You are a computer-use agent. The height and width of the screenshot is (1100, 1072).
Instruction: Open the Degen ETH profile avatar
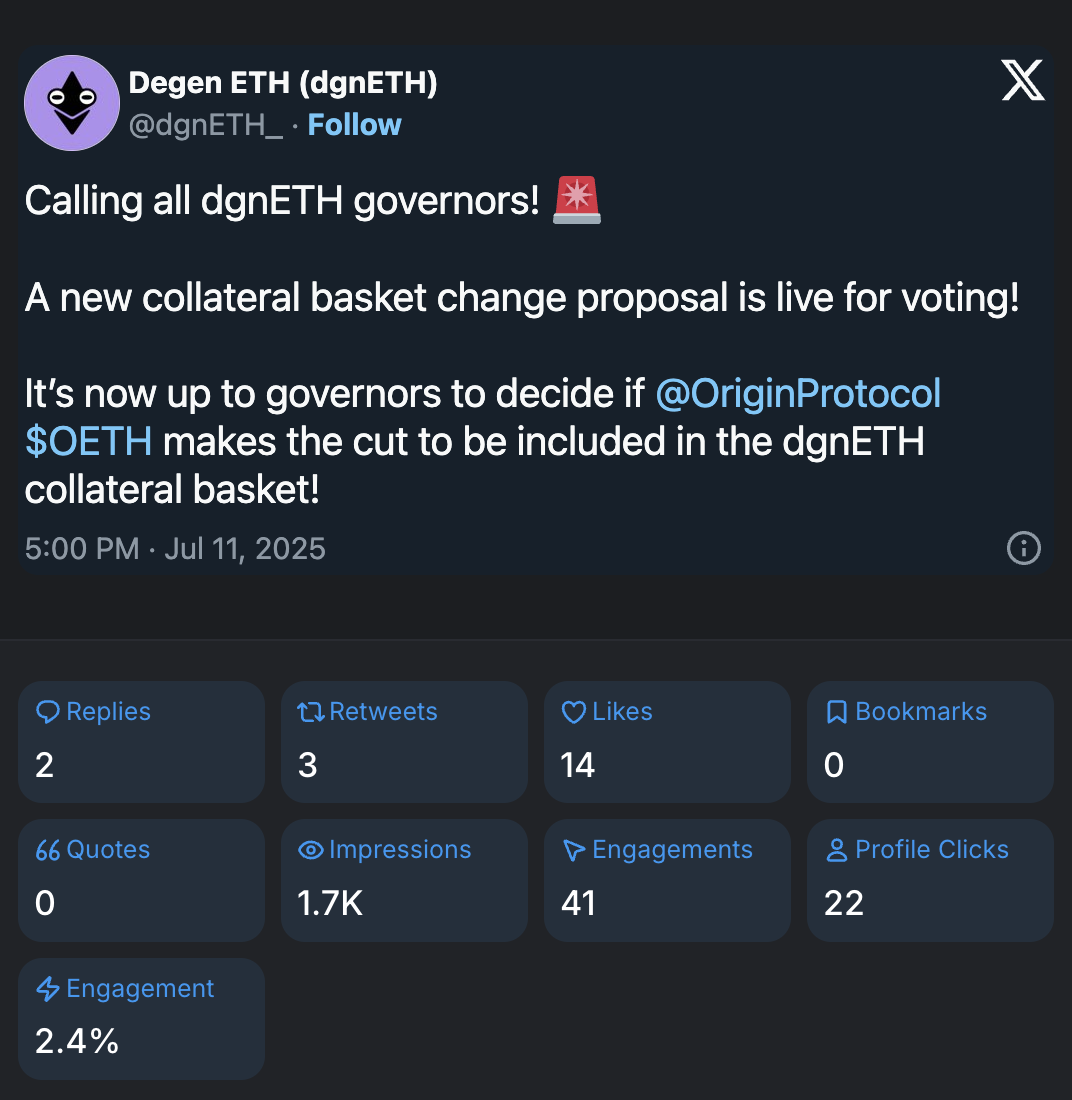[72, 103]
